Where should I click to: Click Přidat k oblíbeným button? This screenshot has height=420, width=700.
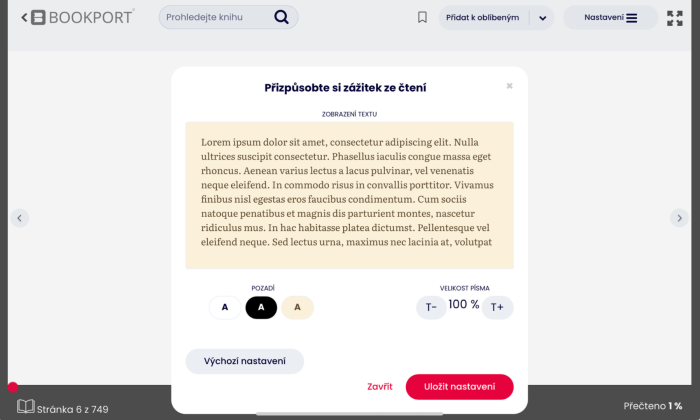(483, 18)
